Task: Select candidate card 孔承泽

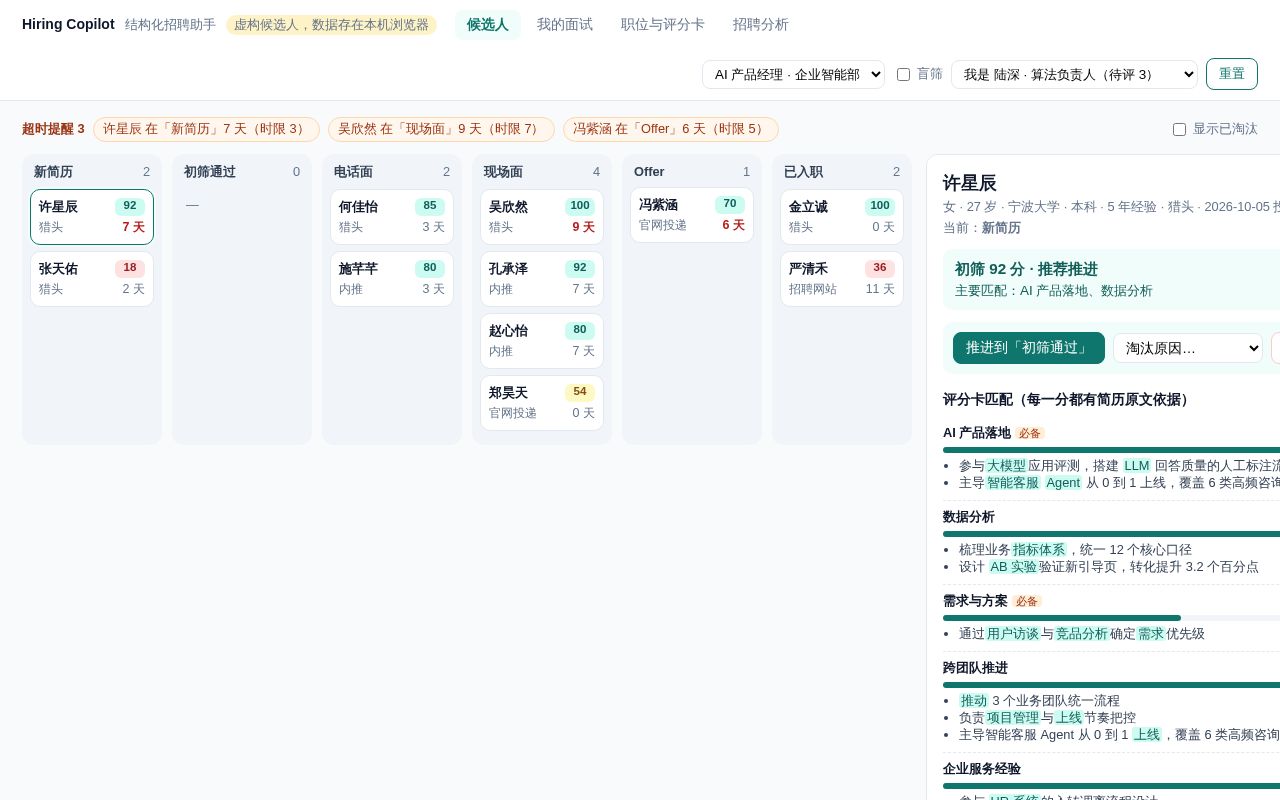Action: coord(542,279)
